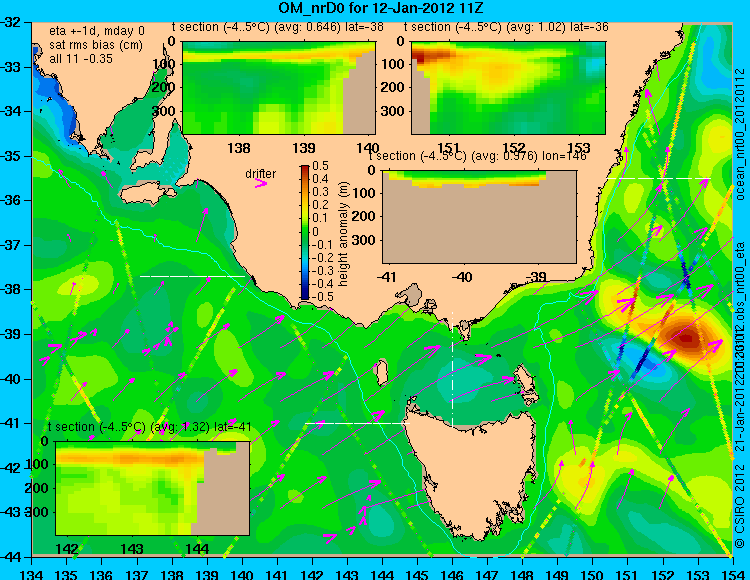Click the 'height anomaly (m)' colorbar label
750x580 pixels.
pos(343,234)
